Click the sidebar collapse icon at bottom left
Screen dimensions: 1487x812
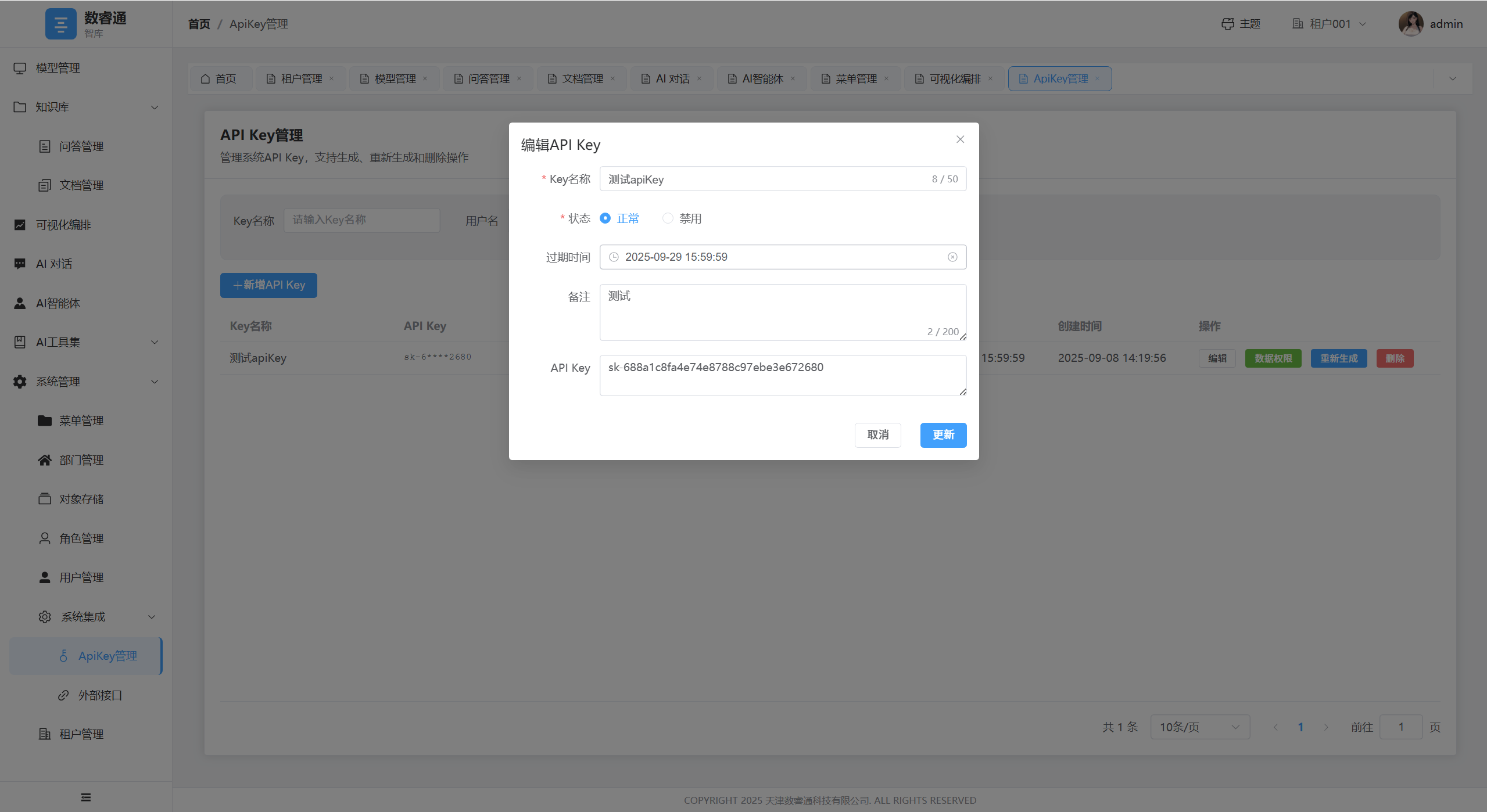click(86, 797)
